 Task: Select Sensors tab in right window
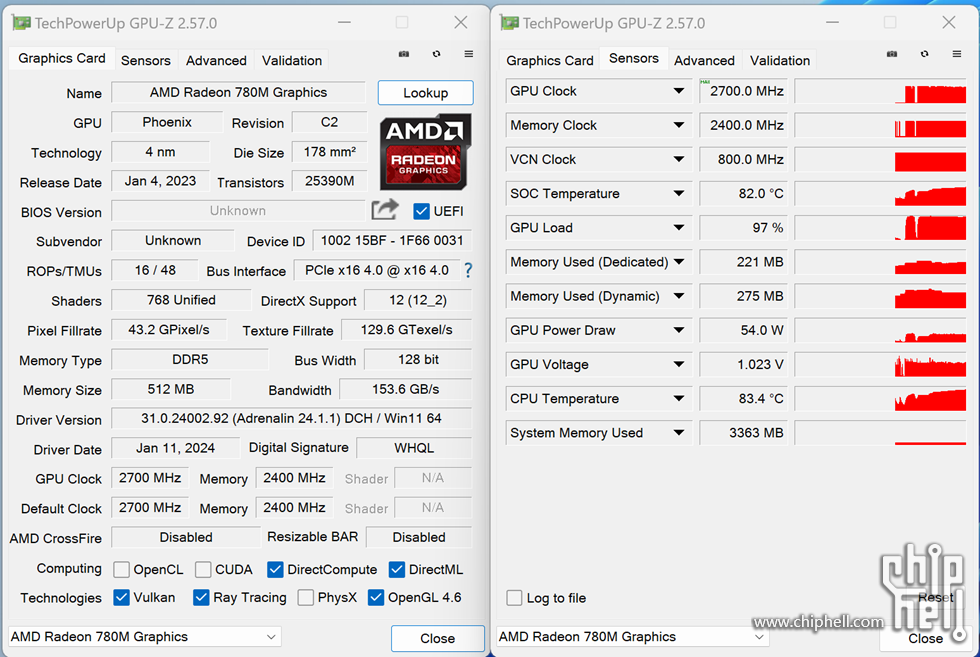point(634,58)
